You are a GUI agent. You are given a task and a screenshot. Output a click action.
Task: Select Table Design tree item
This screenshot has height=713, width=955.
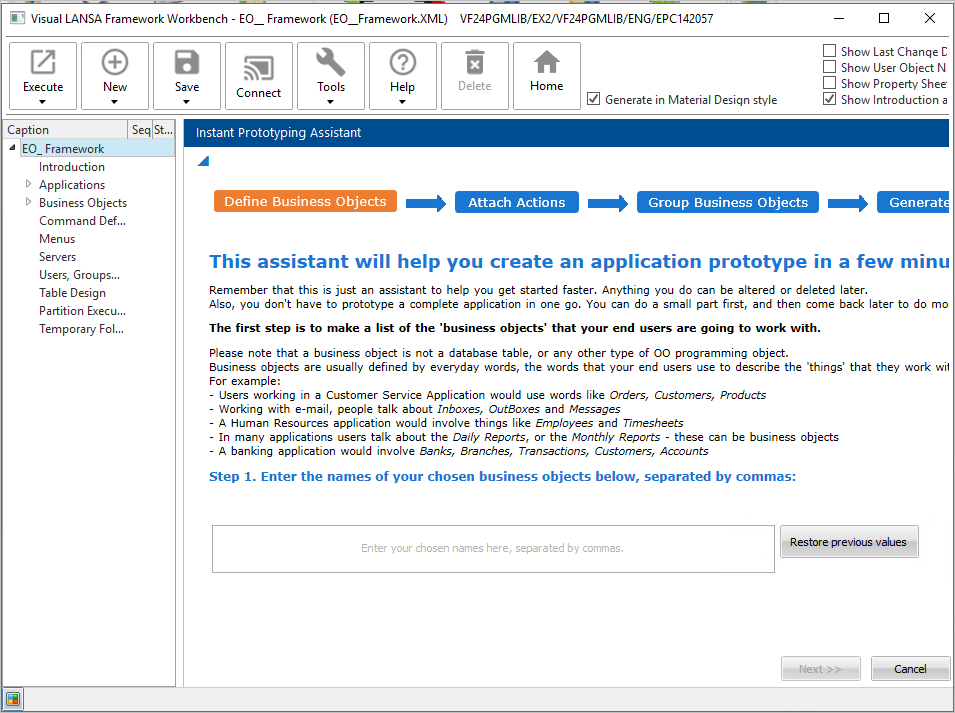tap(72, 293)
